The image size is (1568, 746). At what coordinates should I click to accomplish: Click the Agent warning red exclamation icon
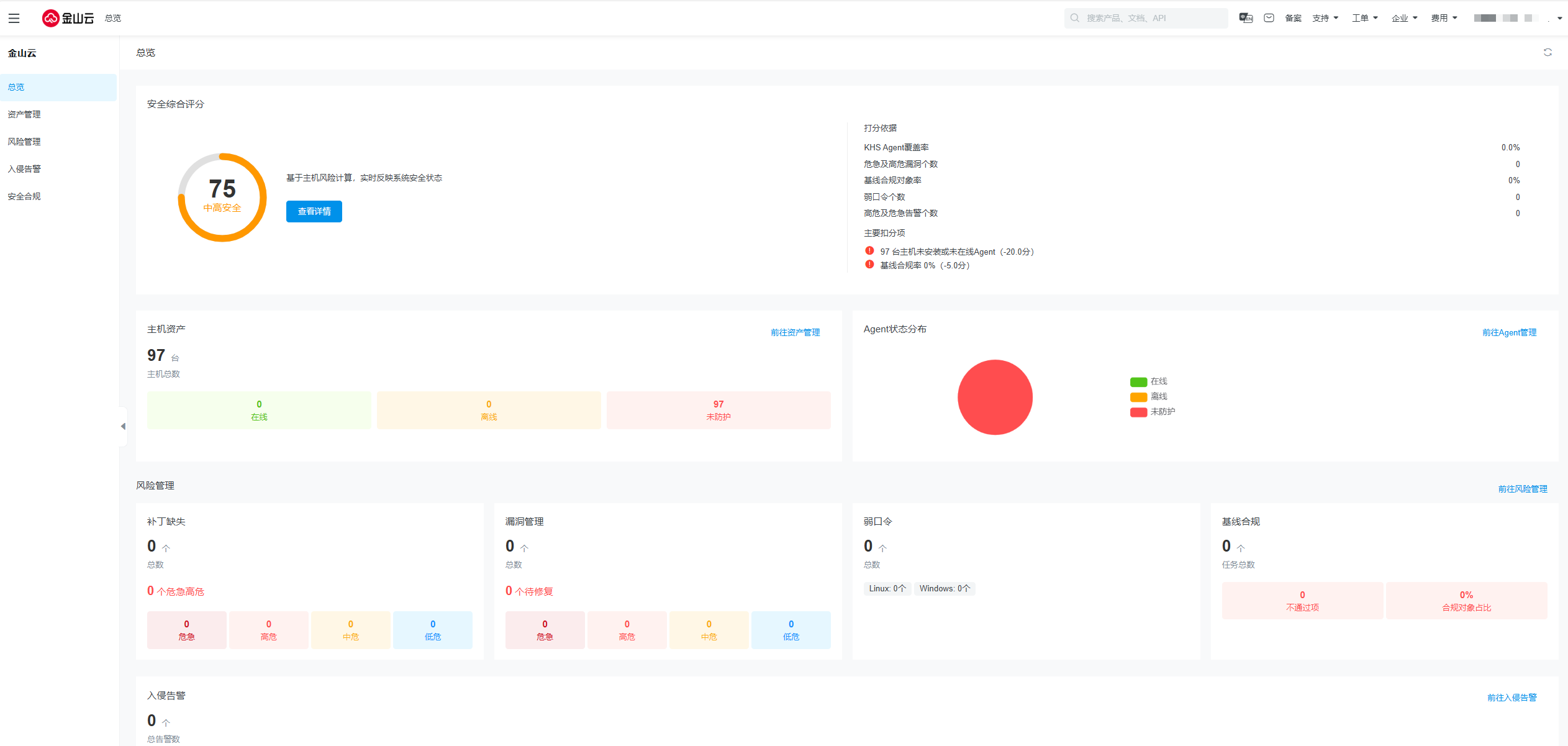pyautogui.click(x=869, y=251)
